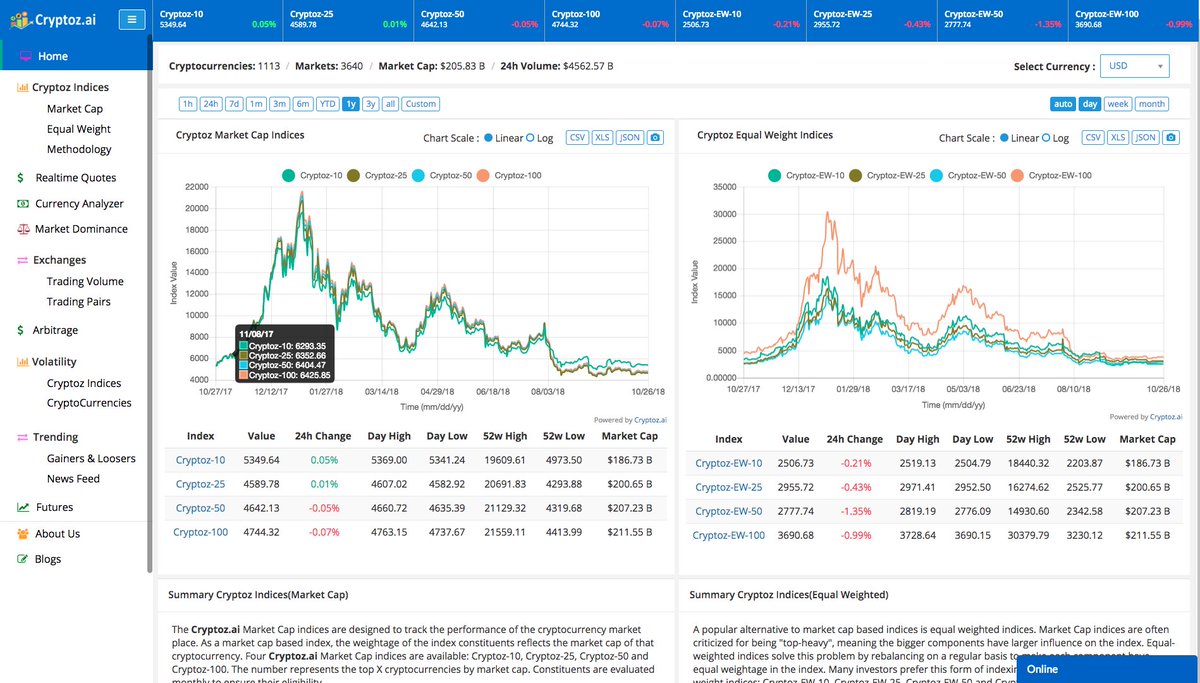The image size is (1200, 683).
Task: Set interval to month
Action: [1152, 104]
